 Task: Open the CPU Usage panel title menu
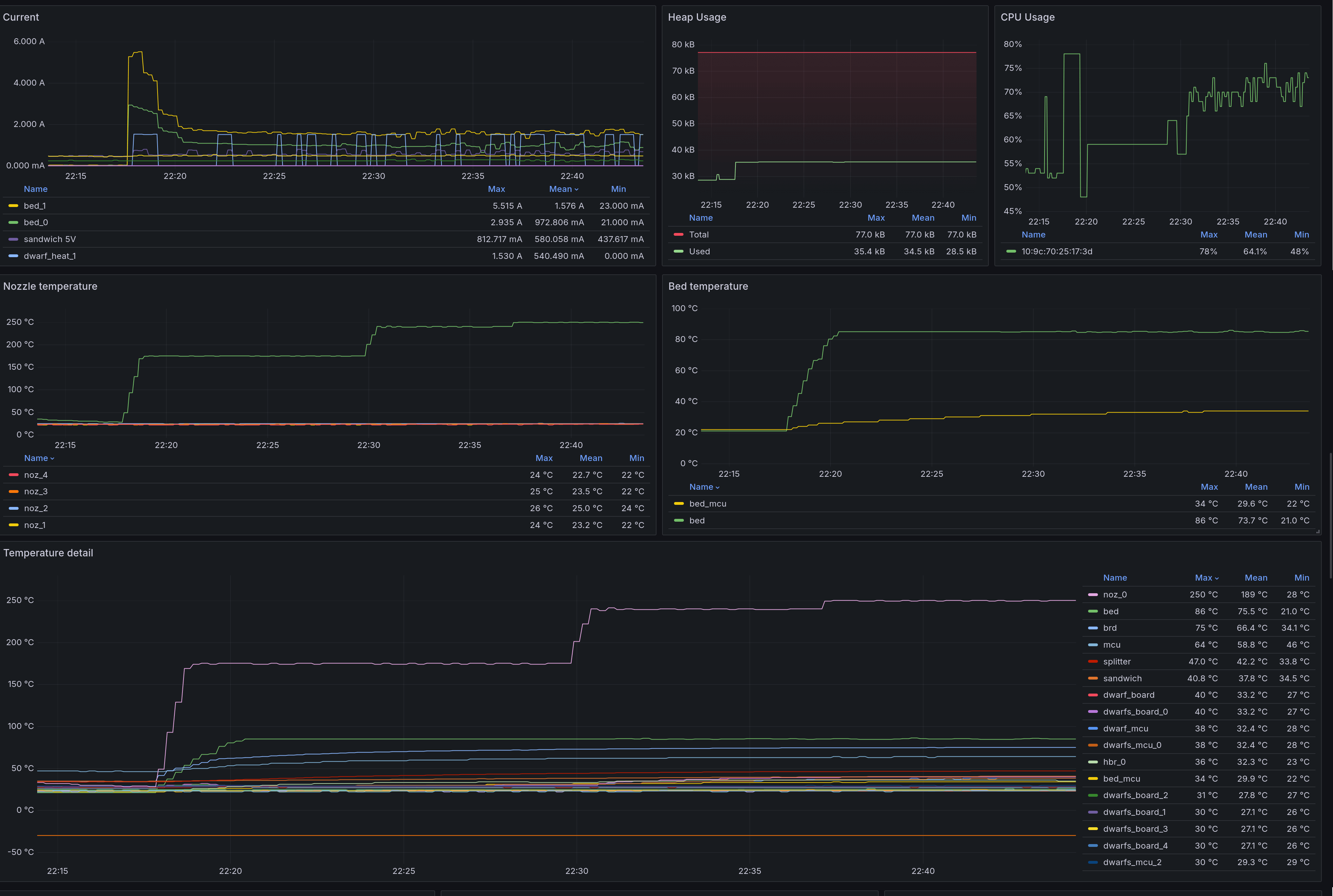pos(1028,17)
